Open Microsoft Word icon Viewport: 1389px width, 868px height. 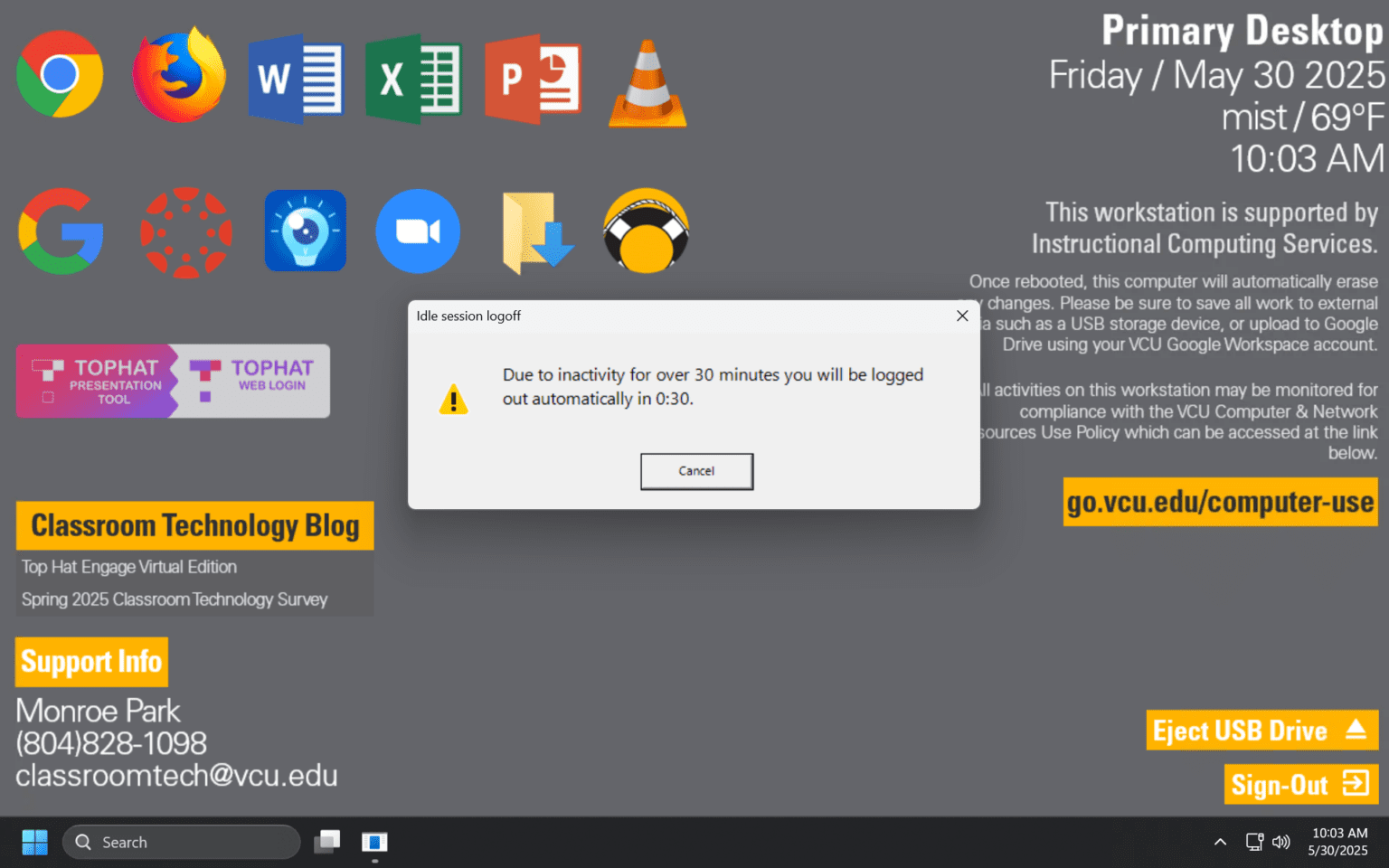tap(297, 79)
